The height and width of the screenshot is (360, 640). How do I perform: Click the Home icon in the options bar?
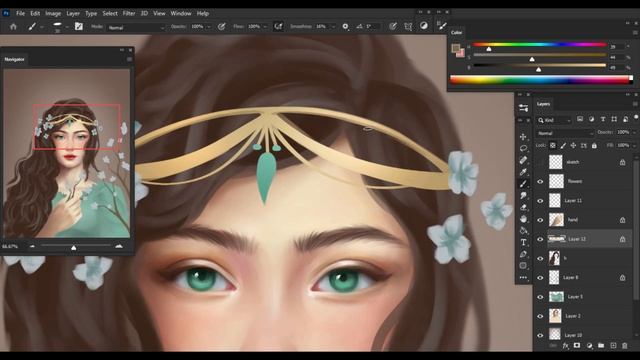pos(13,27)
